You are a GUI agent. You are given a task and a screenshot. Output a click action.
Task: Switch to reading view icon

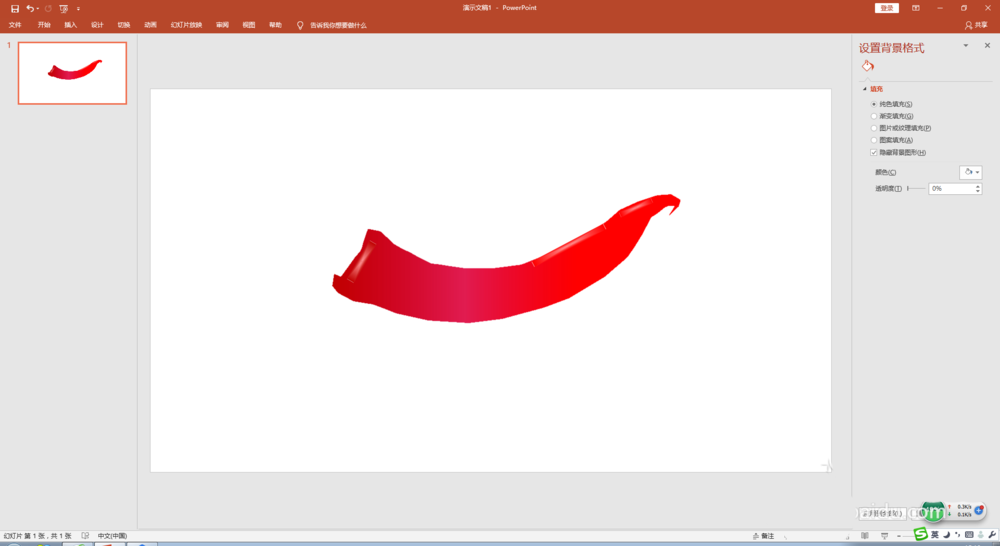pyautogui.click(x=865, y=536)
